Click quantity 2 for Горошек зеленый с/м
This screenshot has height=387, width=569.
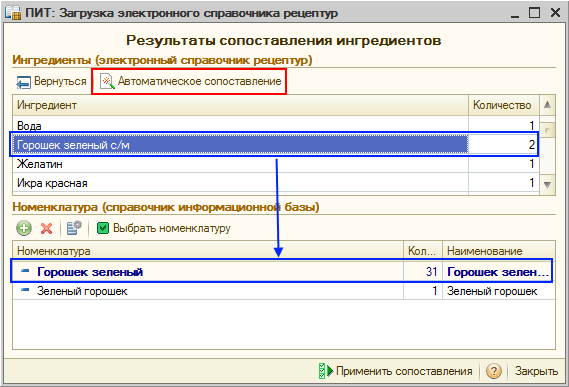point(504,144)
